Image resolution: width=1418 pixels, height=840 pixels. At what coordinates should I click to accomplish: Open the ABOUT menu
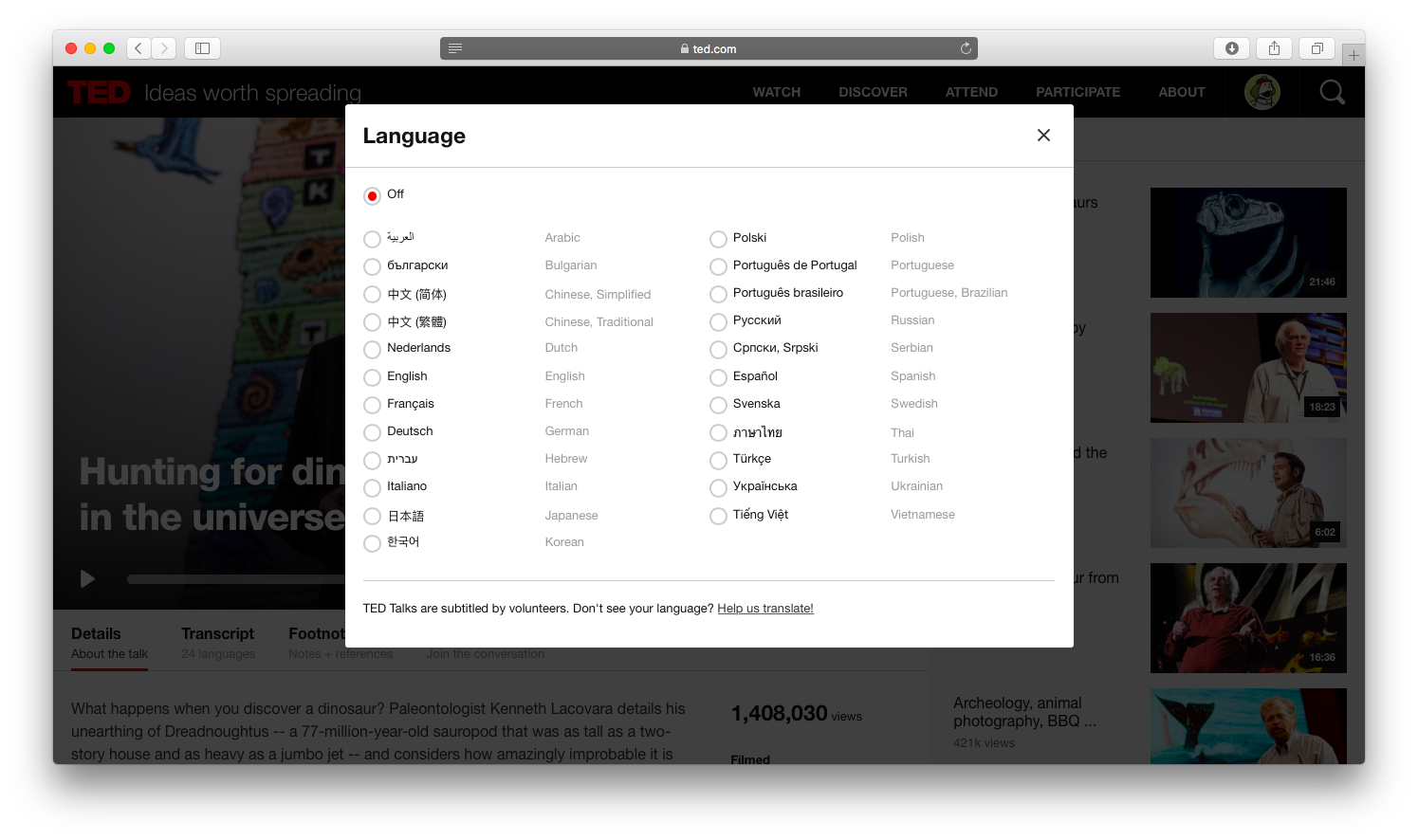point(1182,92)
